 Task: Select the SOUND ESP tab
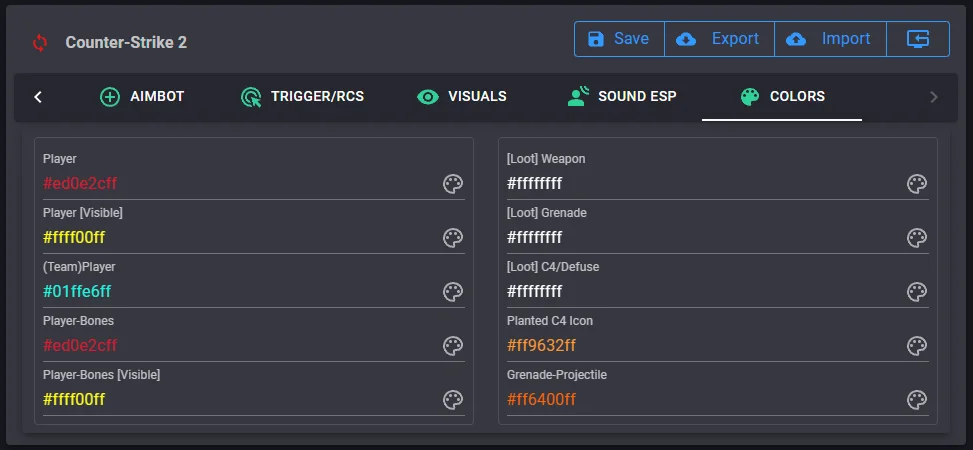(621, 97)
